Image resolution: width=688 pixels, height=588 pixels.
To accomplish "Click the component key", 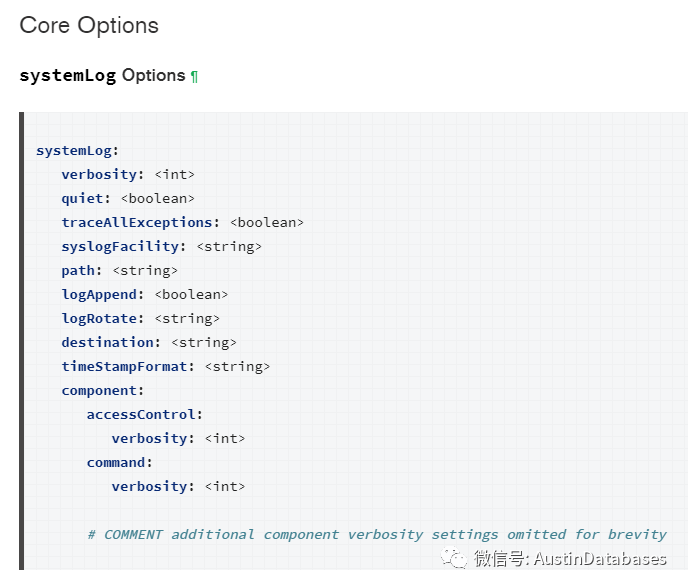I will pyautogui.click(x=103, y=391).
